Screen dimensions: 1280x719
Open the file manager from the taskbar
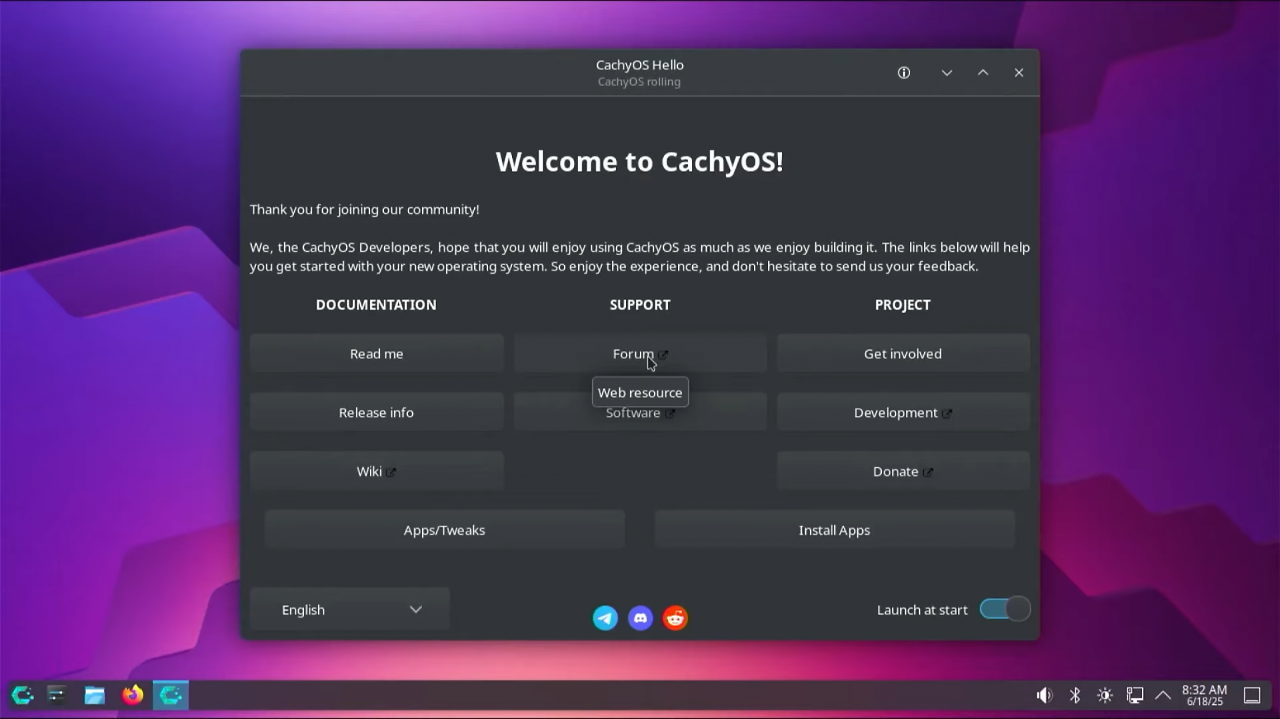click(94, 695)
